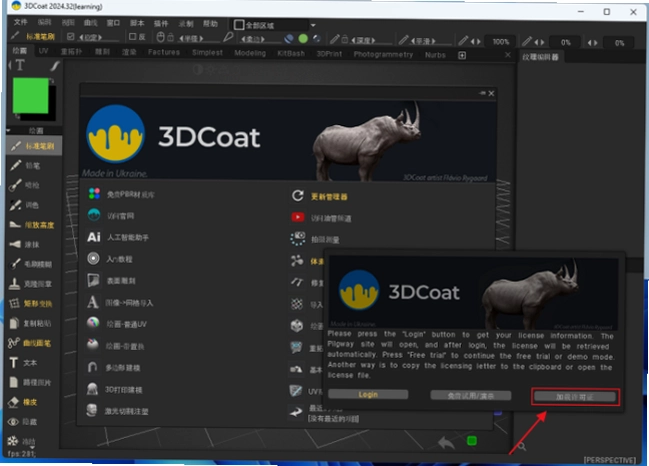
Task: Switch to the UV workspace tab
Action: (x=43, y=51)
